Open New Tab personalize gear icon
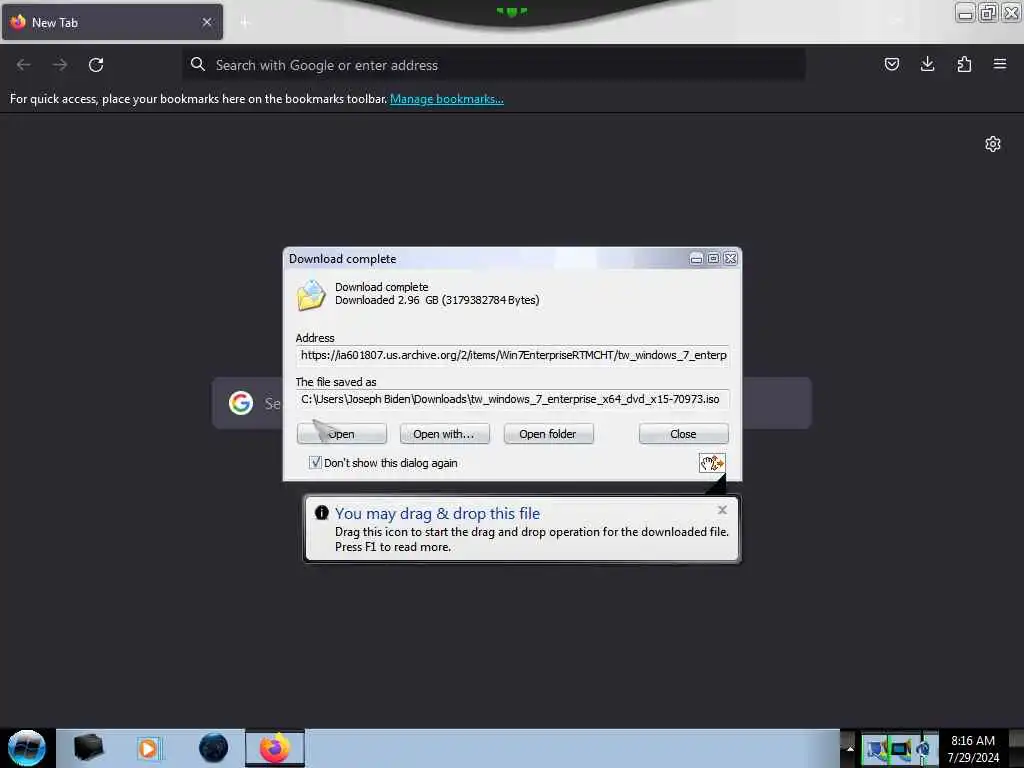Viewport: 1024px width, 768px height. [x=993, y=144]
